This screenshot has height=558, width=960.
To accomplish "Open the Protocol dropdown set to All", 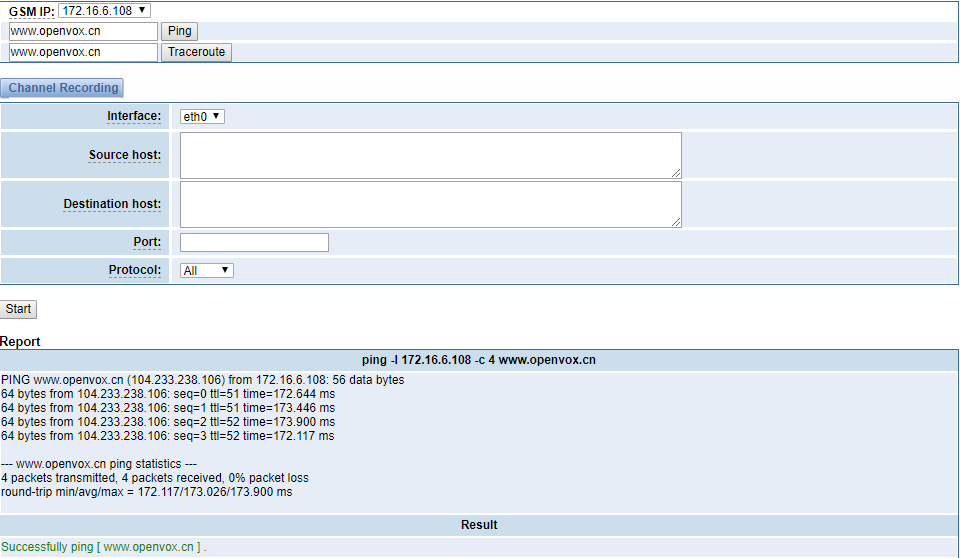I will pos(207,270).
